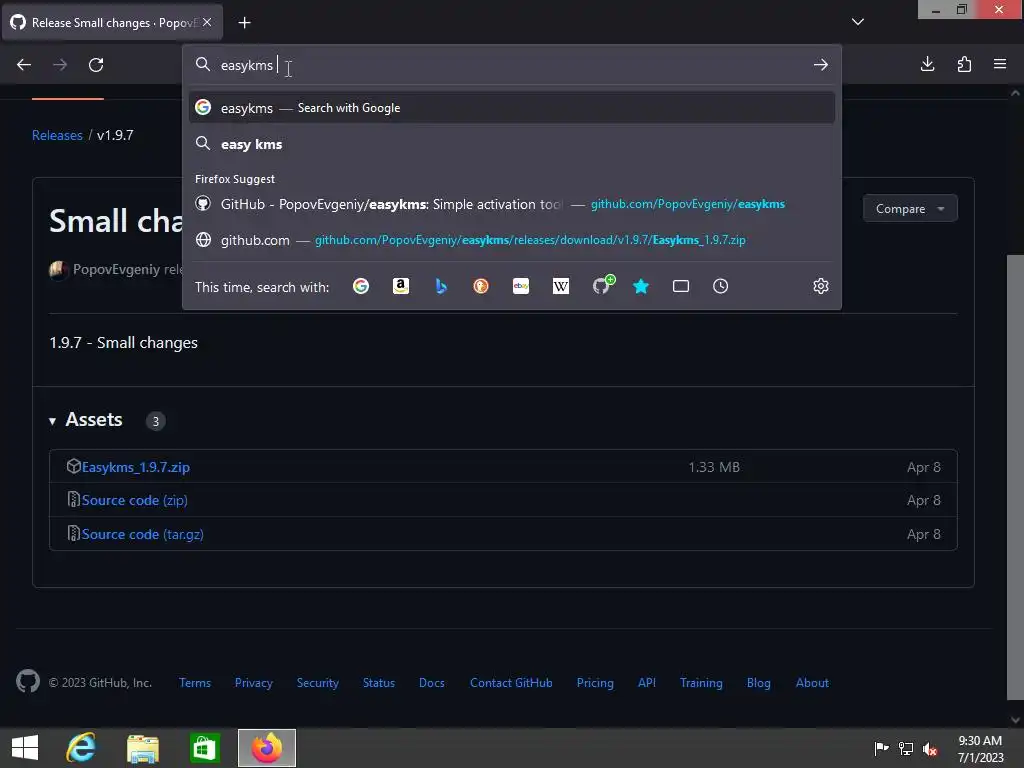Open the network tray icon

point(906,748)
